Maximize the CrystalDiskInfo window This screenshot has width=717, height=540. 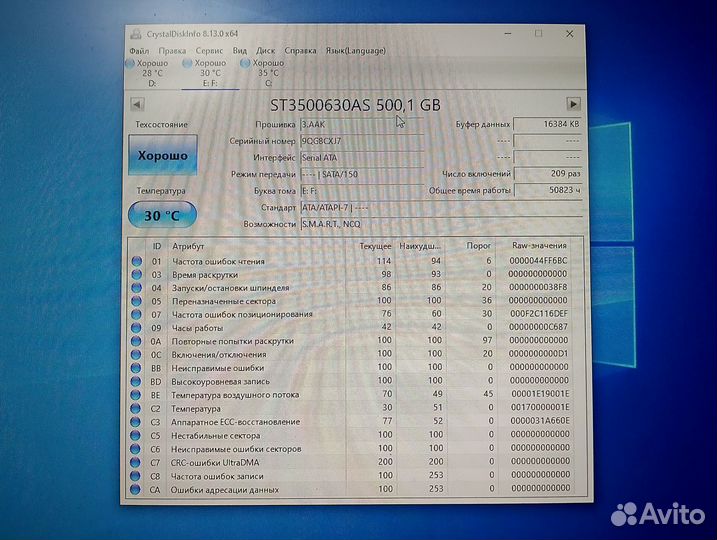tap(539, 34)
